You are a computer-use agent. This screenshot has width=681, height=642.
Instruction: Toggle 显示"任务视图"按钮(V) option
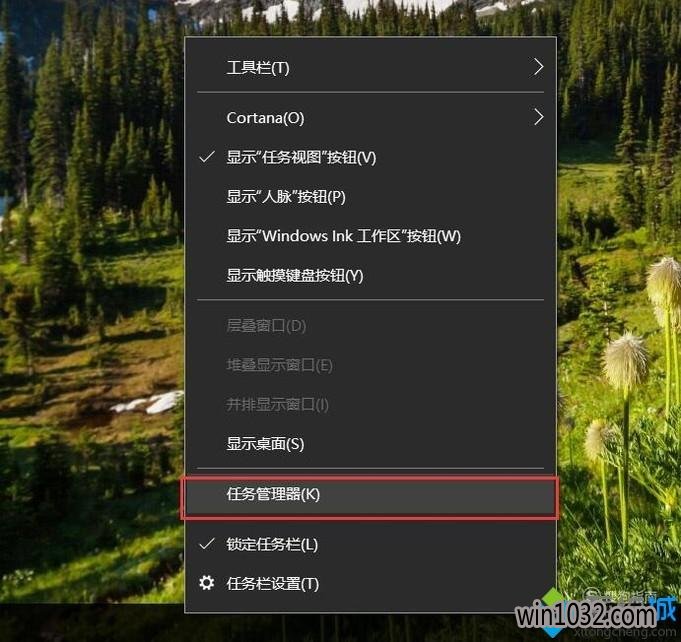pyautogui.click(x=370, y=157)
